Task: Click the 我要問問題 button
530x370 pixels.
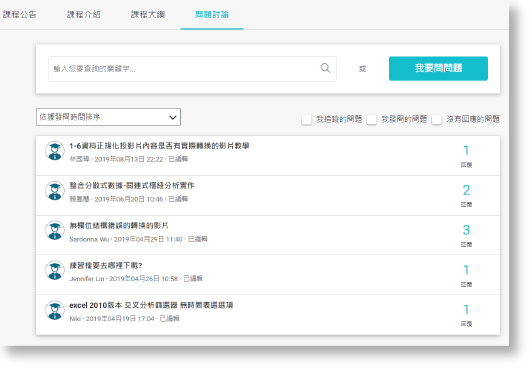Action: tap(438, 69)
